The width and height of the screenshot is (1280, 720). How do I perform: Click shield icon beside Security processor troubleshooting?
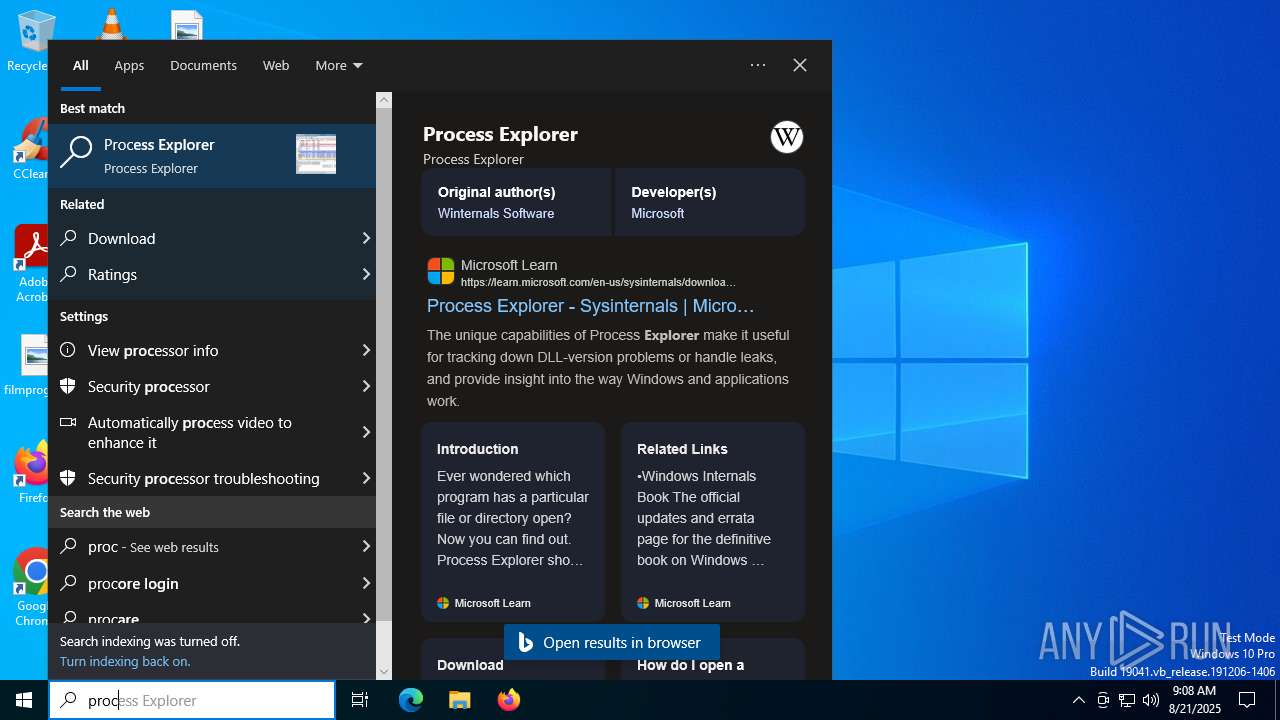coord(68,478)
